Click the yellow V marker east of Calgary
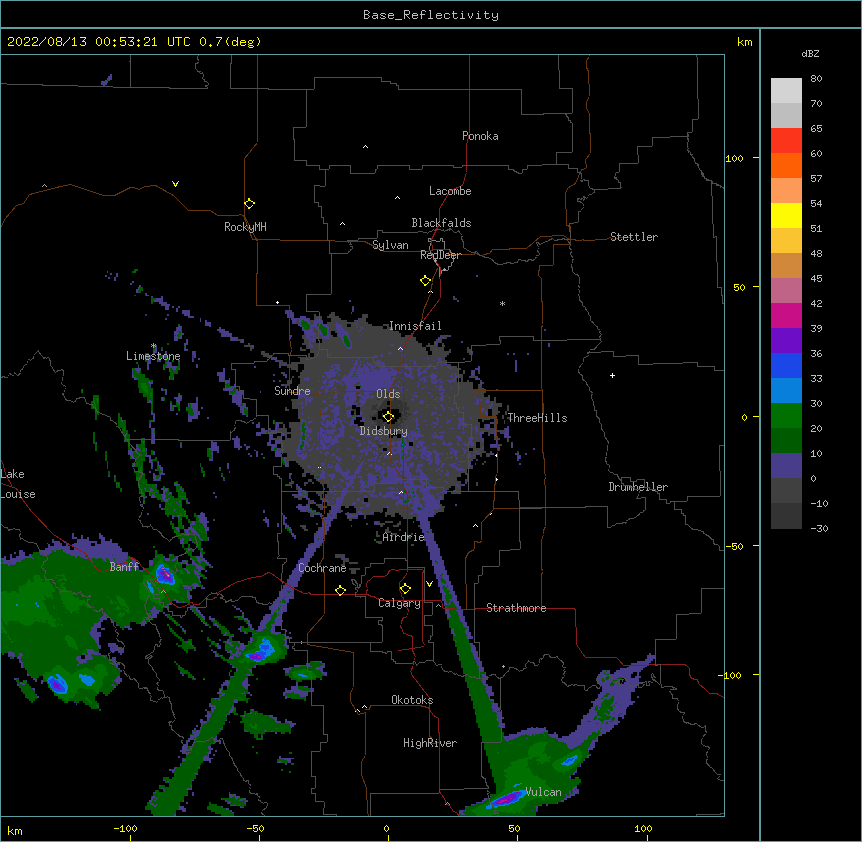 429,584
